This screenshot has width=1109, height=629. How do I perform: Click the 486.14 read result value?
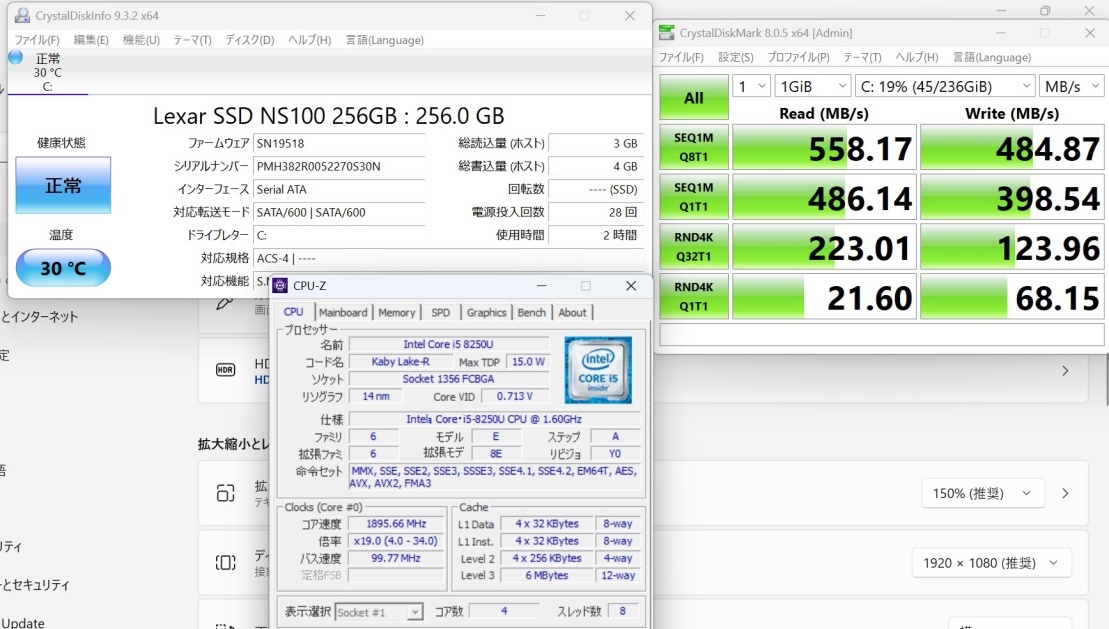click(824, 197)
